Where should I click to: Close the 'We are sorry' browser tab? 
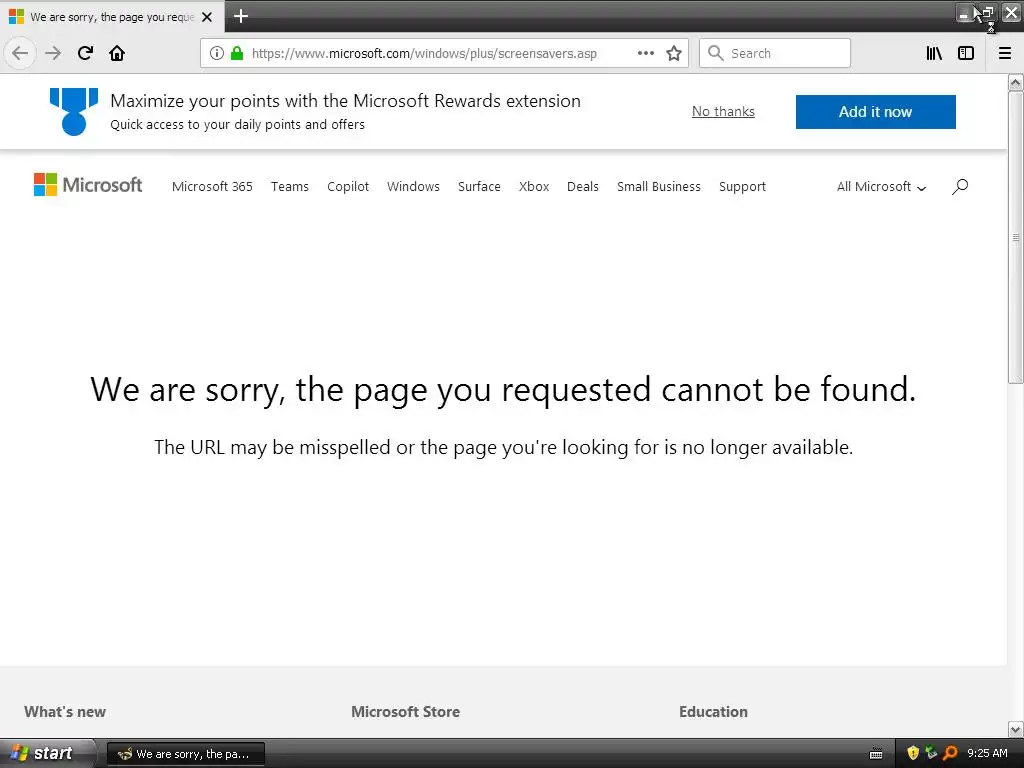(207, 17)
